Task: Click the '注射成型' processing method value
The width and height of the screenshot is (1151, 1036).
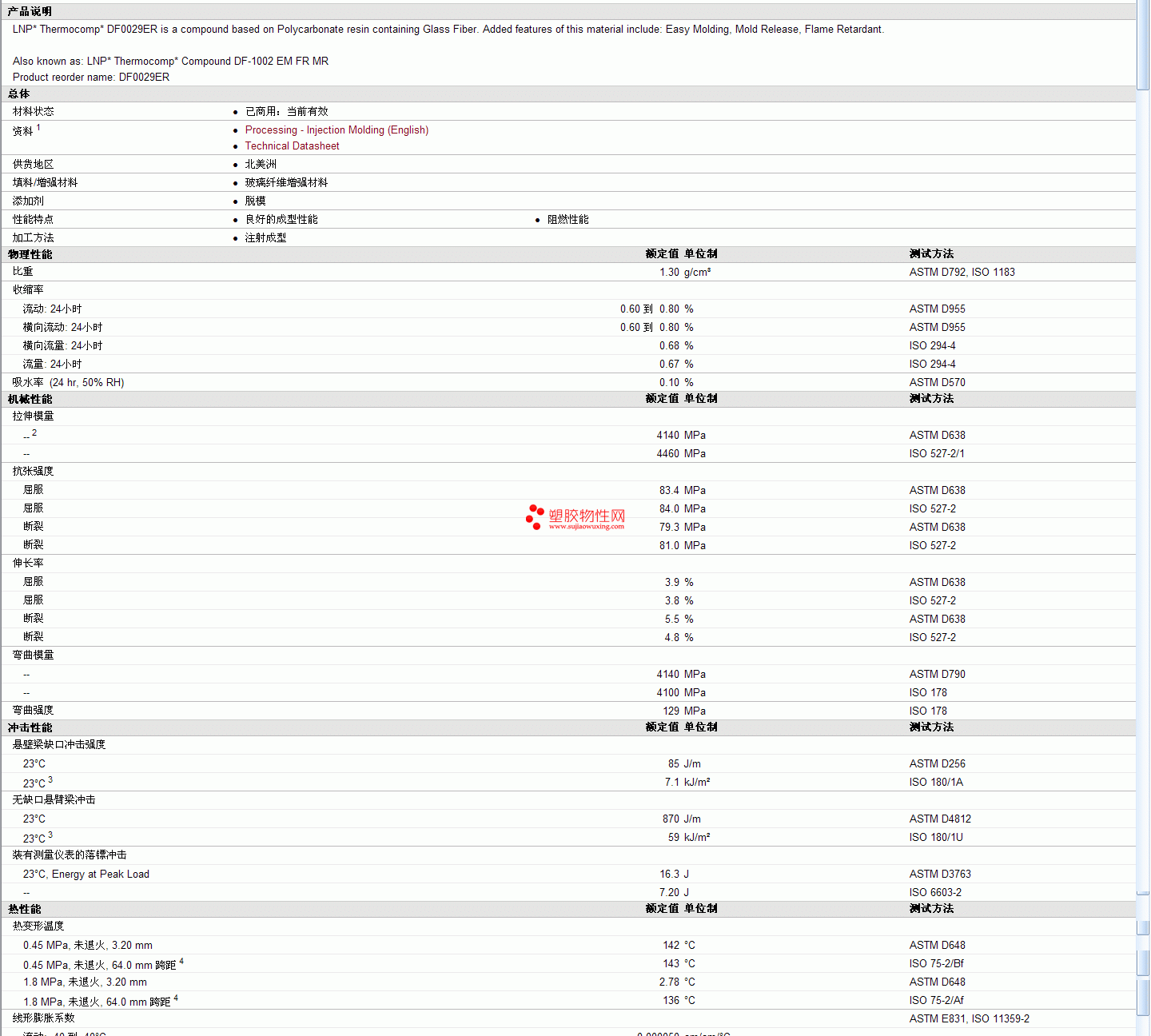Action: pos(265,238)
